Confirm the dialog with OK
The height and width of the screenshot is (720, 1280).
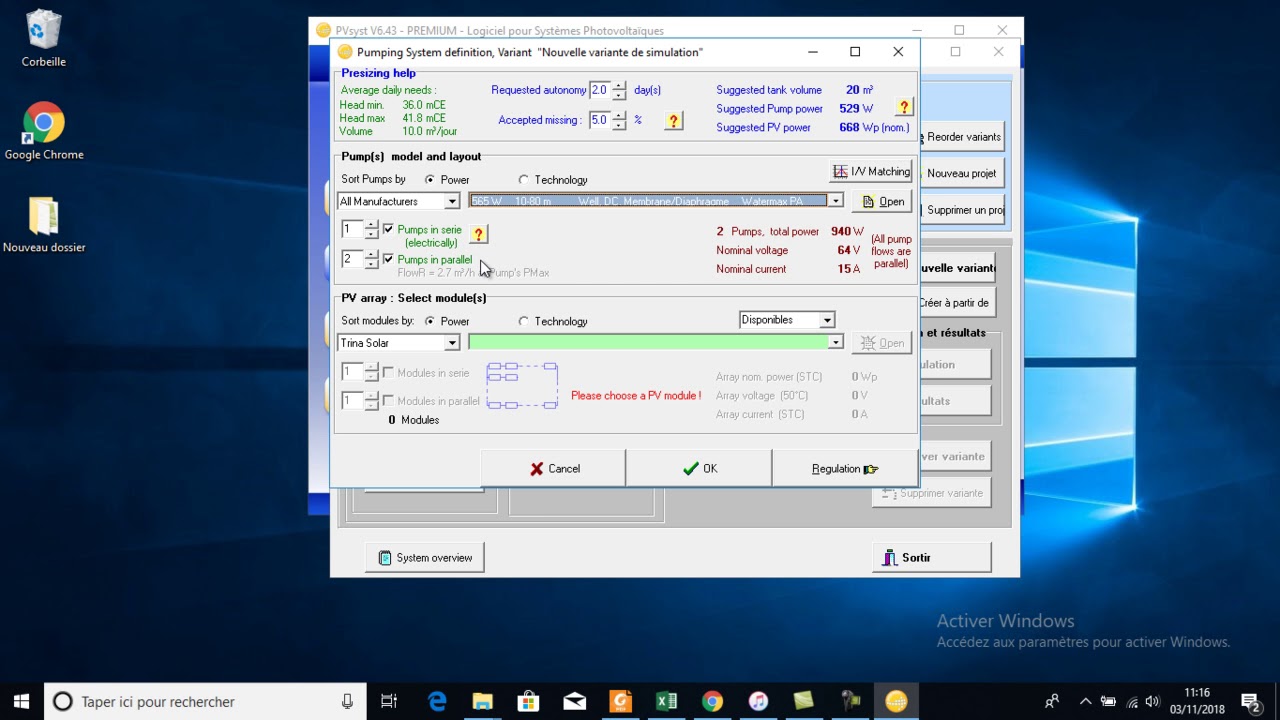click(x=699, y=468)
